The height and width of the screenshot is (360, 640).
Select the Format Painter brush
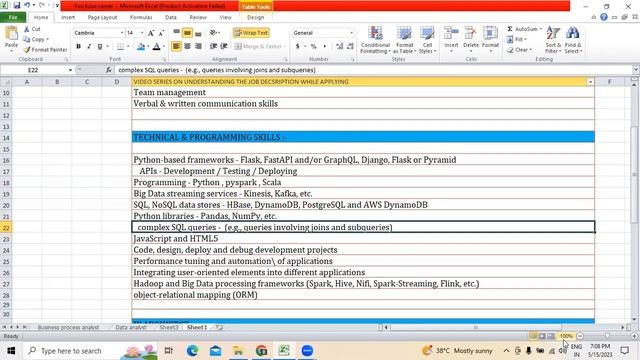[x=27, y=49]
